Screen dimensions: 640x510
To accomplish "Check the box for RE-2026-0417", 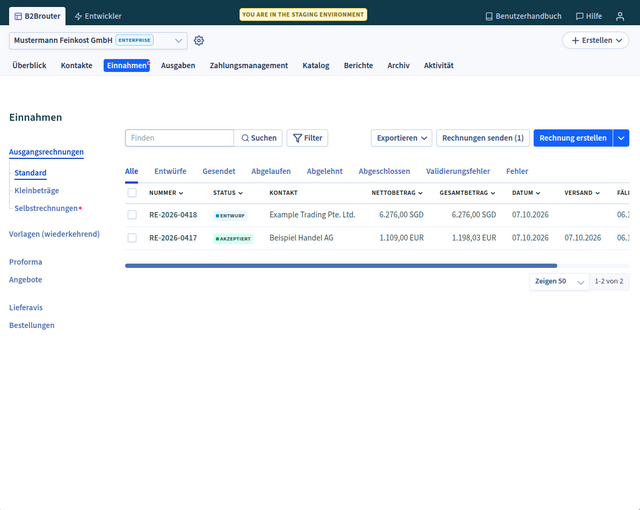I will click(x=132, y=238).
